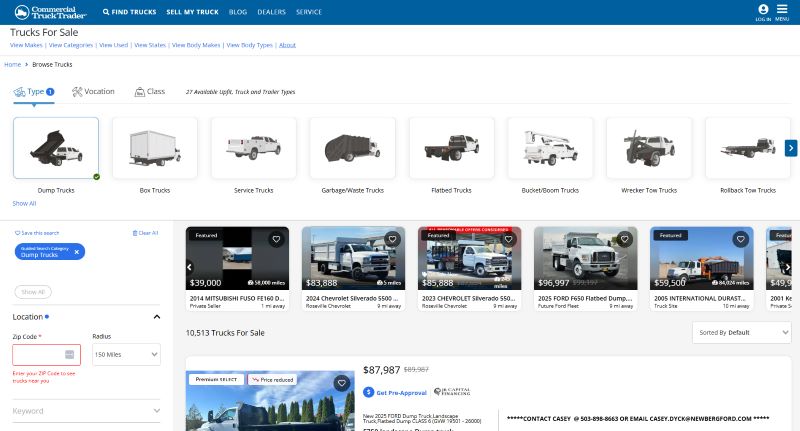800x431 pixels.
Task: Select the Dump Trucks type card
Action: 56,148
